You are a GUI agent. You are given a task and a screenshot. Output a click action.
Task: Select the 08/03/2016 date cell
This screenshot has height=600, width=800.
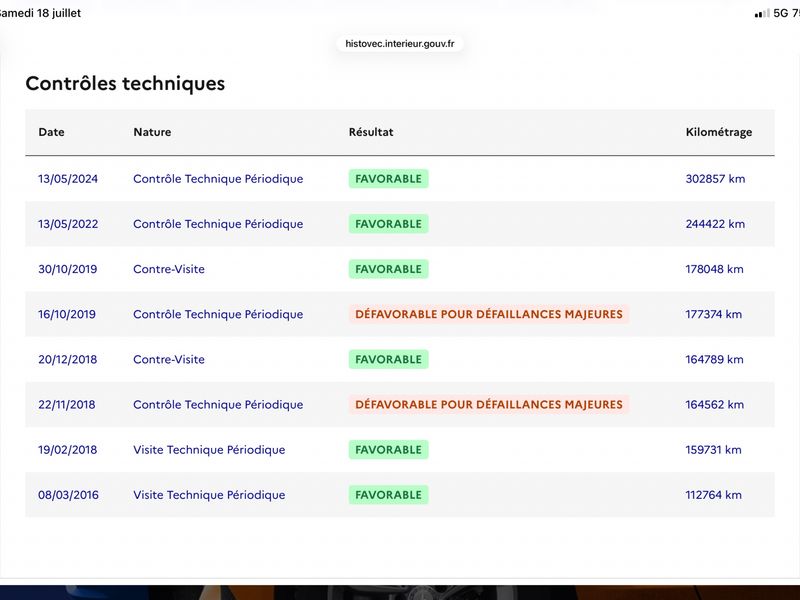point(68,495)
